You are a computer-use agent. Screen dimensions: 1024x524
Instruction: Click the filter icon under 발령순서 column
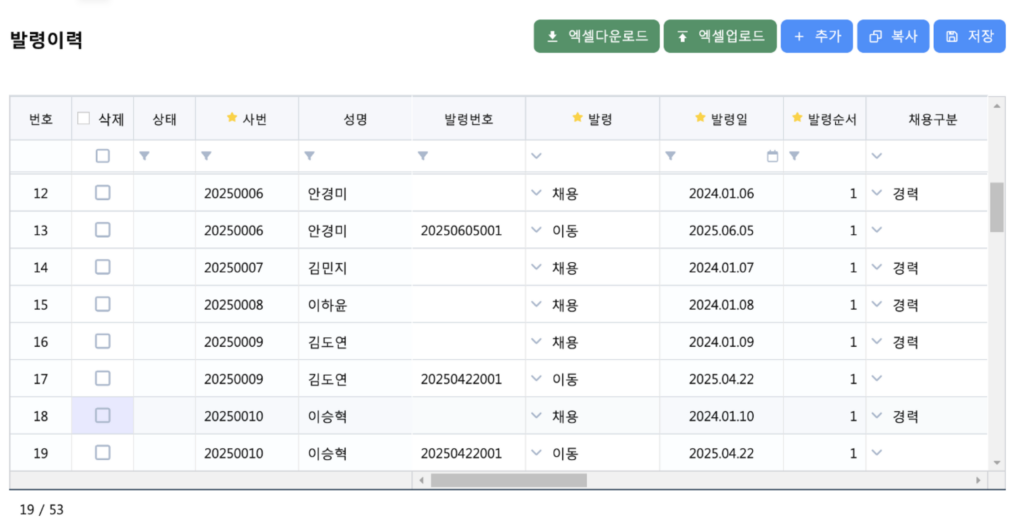pos(794,156)
